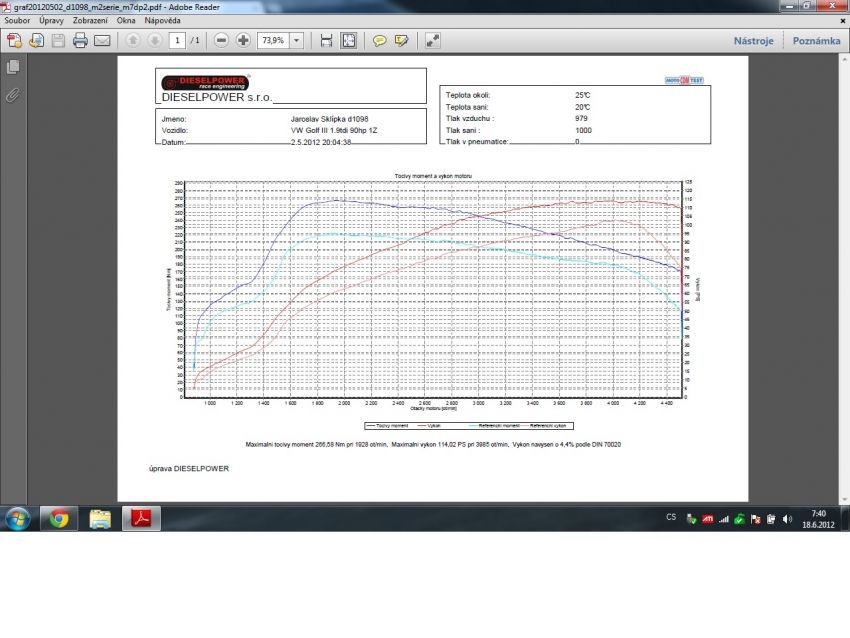Select the fit width scrolling icon
850x638 pixels.
[326, 40]
